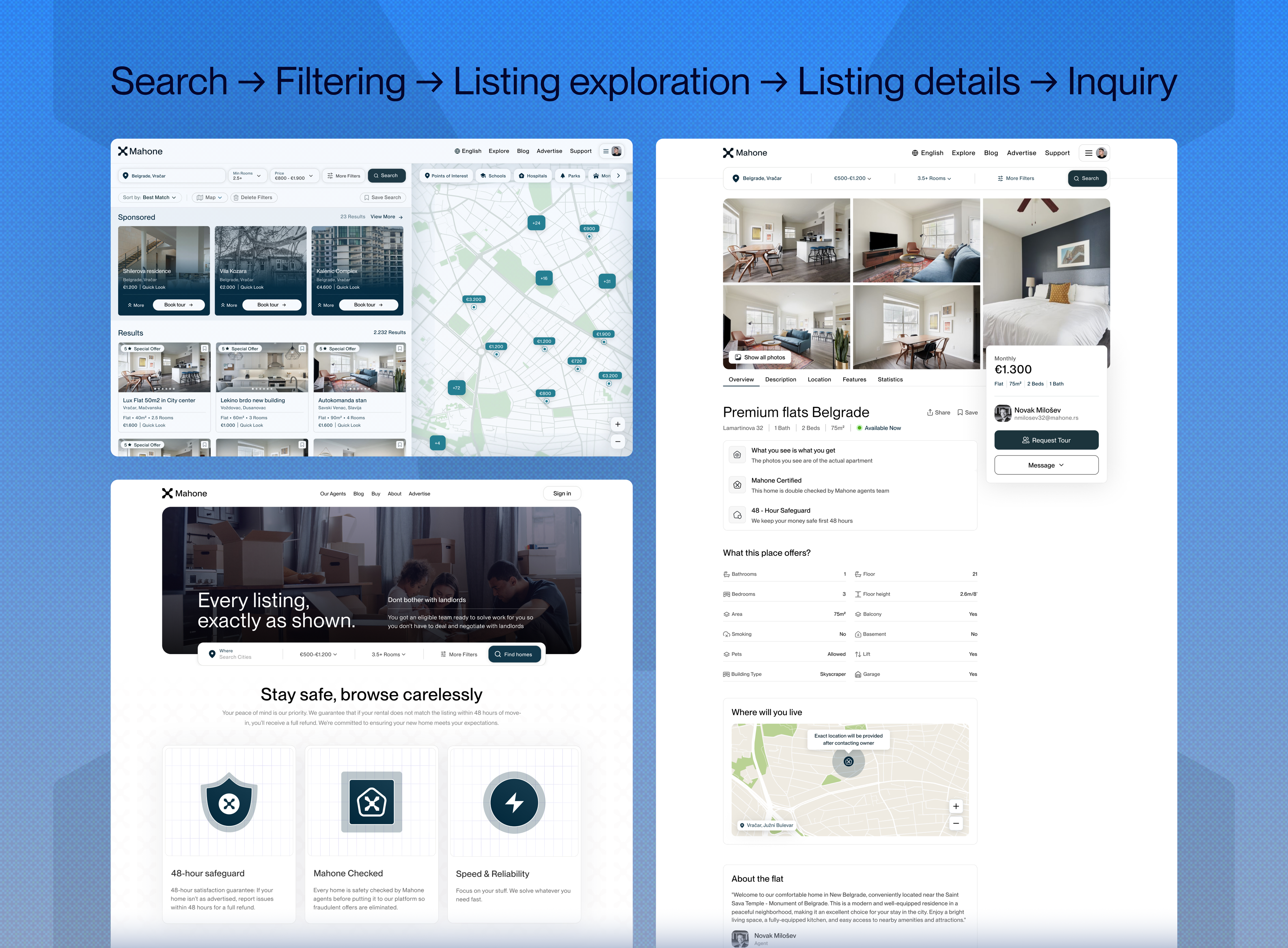Open the Price €800 - €1.900 dropdown
This screenshot has width=1288, height=948.
point(294,175)
